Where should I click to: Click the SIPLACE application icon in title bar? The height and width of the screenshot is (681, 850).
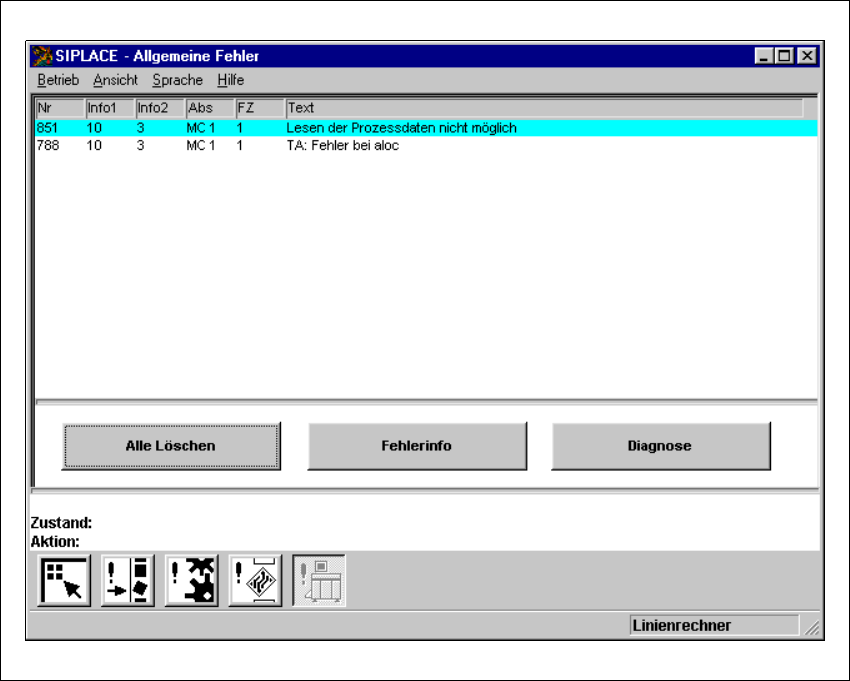point(42,56)
